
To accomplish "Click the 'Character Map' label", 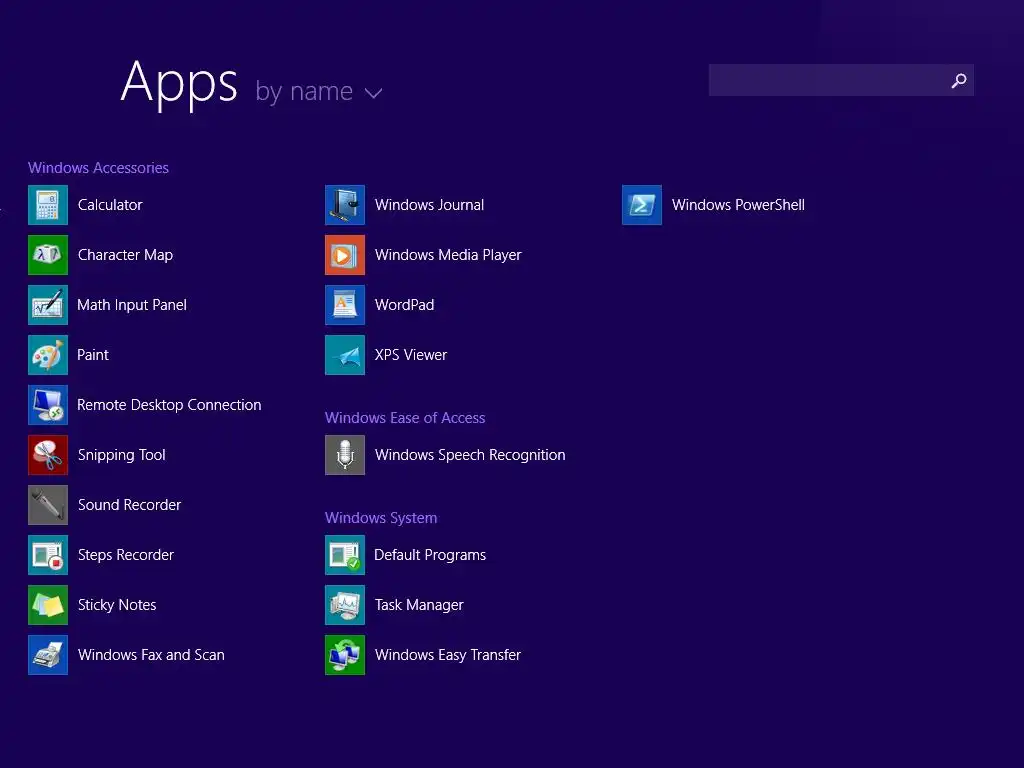I will tap(125, 255).
